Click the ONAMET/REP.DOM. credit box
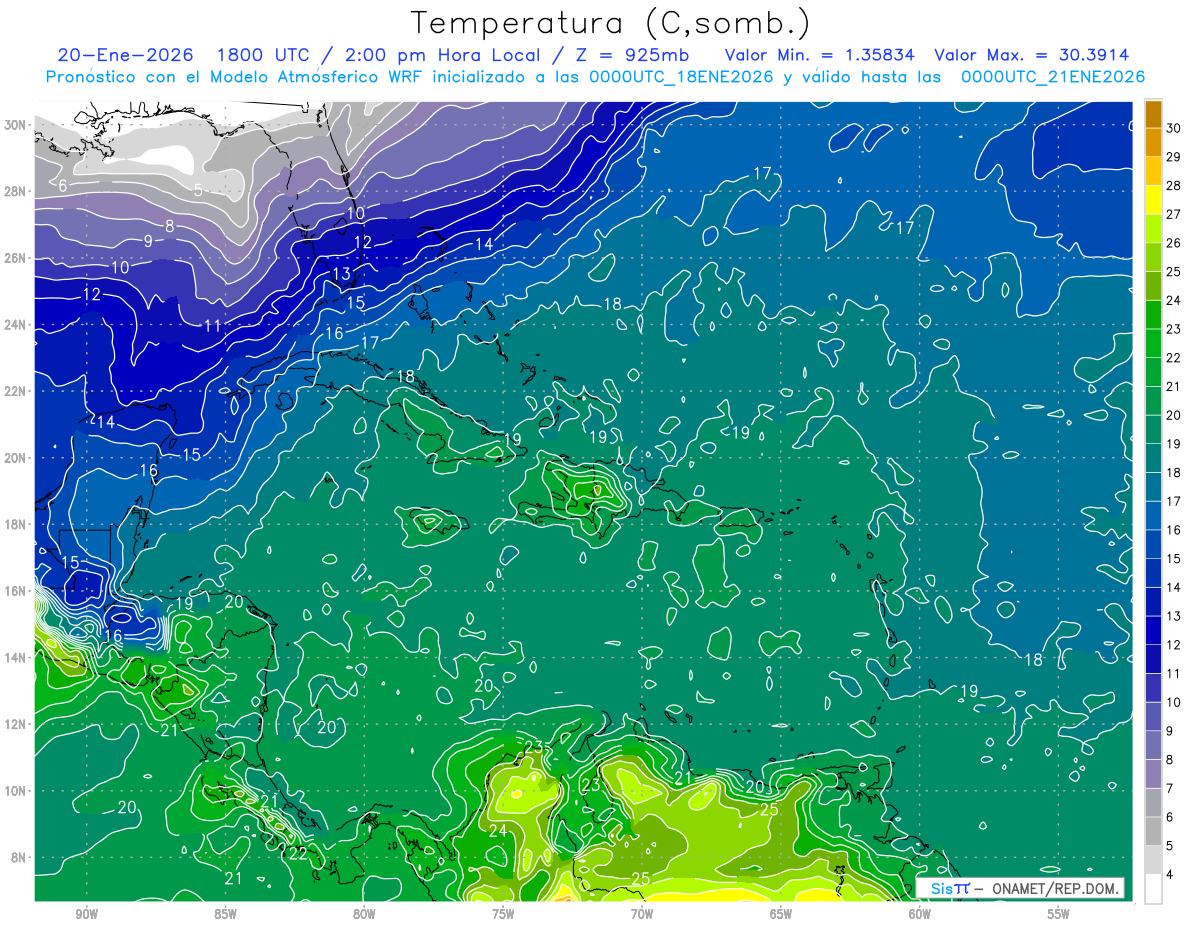1200x927 pixels. tap(1020, 888)
